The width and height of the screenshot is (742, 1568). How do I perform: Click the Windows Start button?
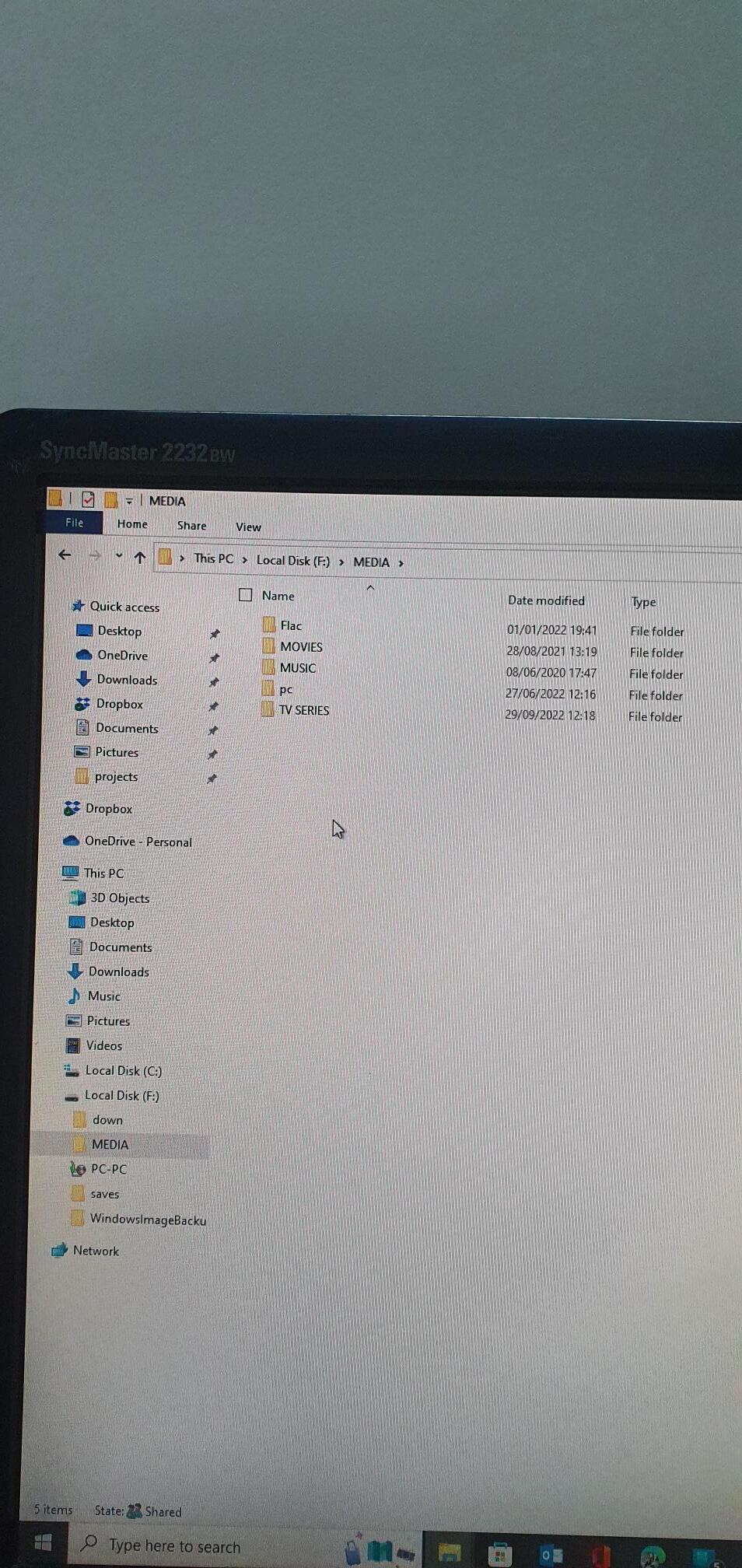click(x=44, y=1543)
